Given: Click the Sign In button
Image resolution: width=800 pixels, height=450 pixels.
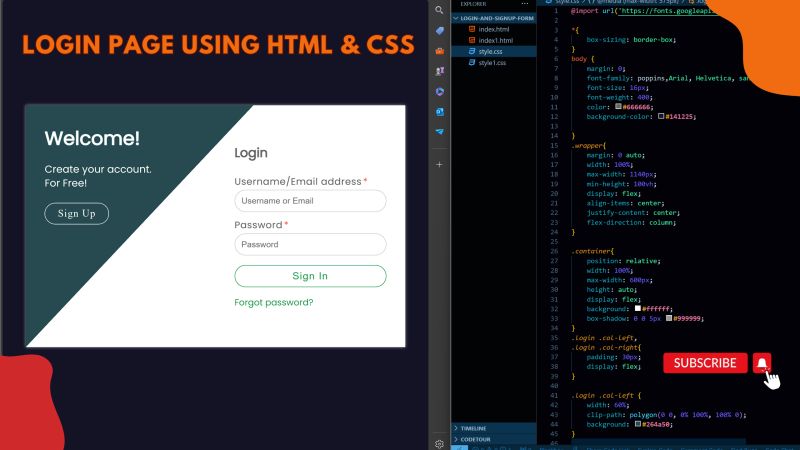Looking at the screenshot, I should tap(310, 276).
